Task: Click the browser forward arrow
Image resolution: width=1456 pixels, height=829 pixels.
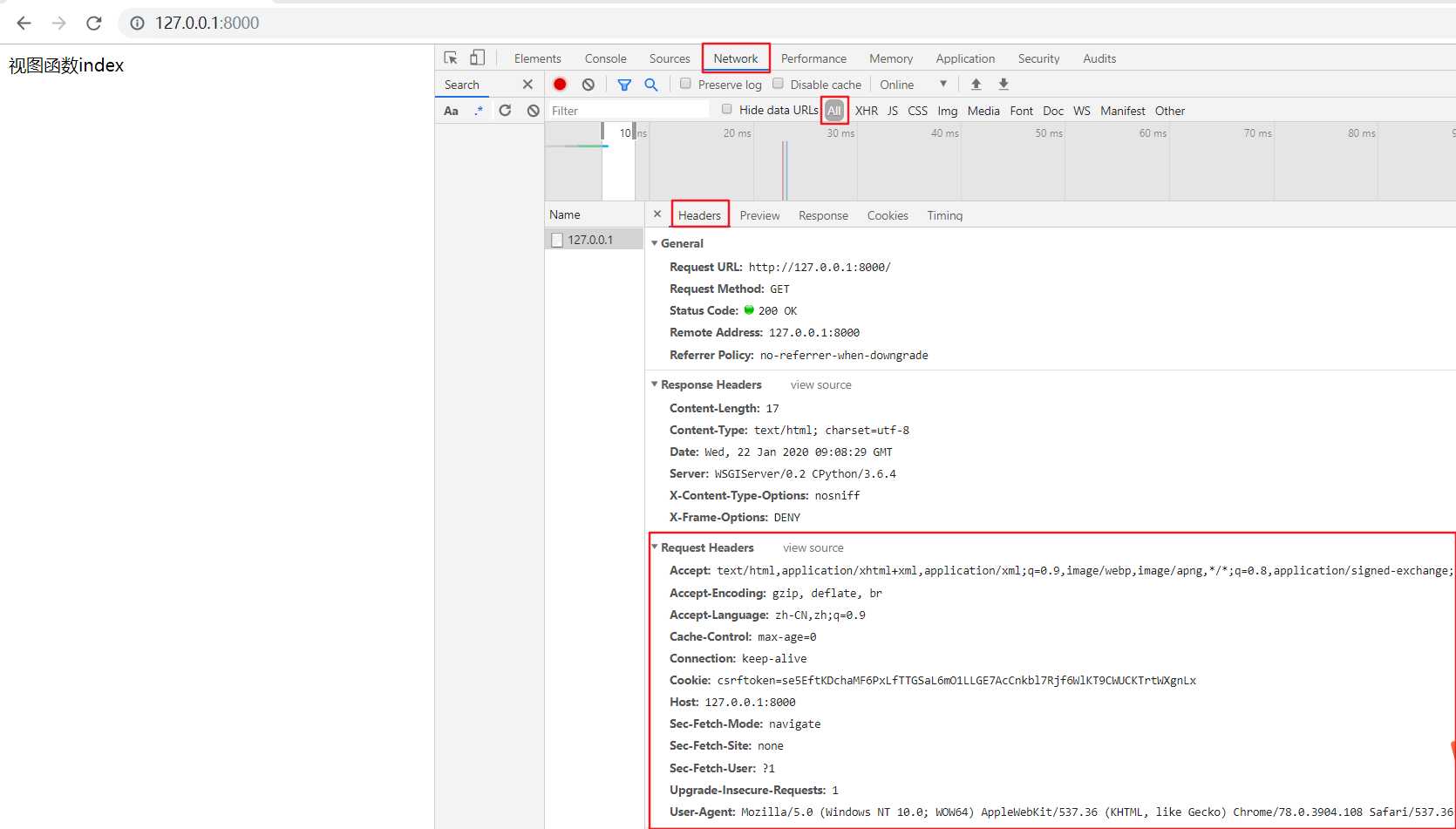Action: tap(58, 23)
